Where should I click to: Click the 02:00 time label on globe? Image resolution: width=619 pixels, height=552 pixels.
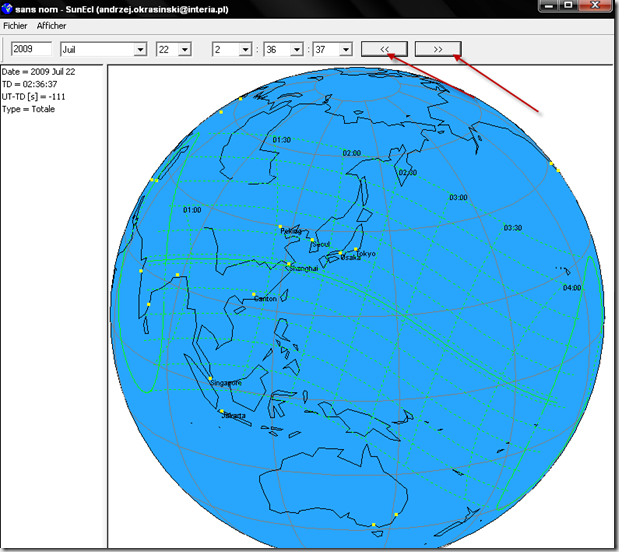[x=352, y=153]
